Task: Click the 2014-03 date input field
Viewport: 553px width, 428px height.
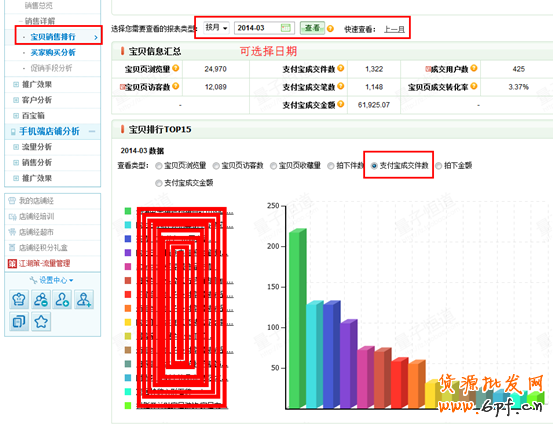Action: point(264,28)
